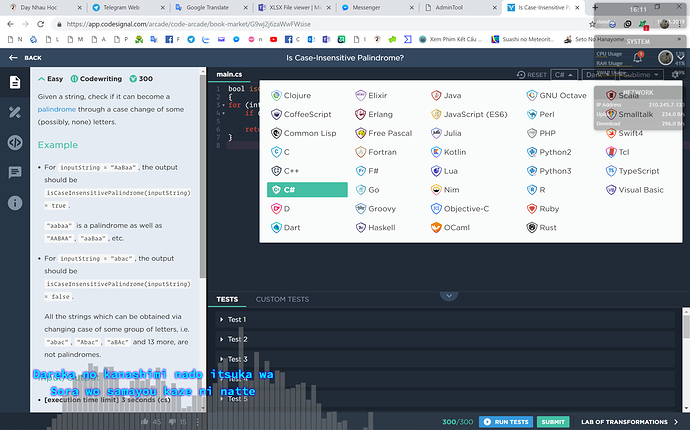Click the browser address bar
Image resolution: width=690 pixels, height=430 pixels.
click(x=321, y=24)
